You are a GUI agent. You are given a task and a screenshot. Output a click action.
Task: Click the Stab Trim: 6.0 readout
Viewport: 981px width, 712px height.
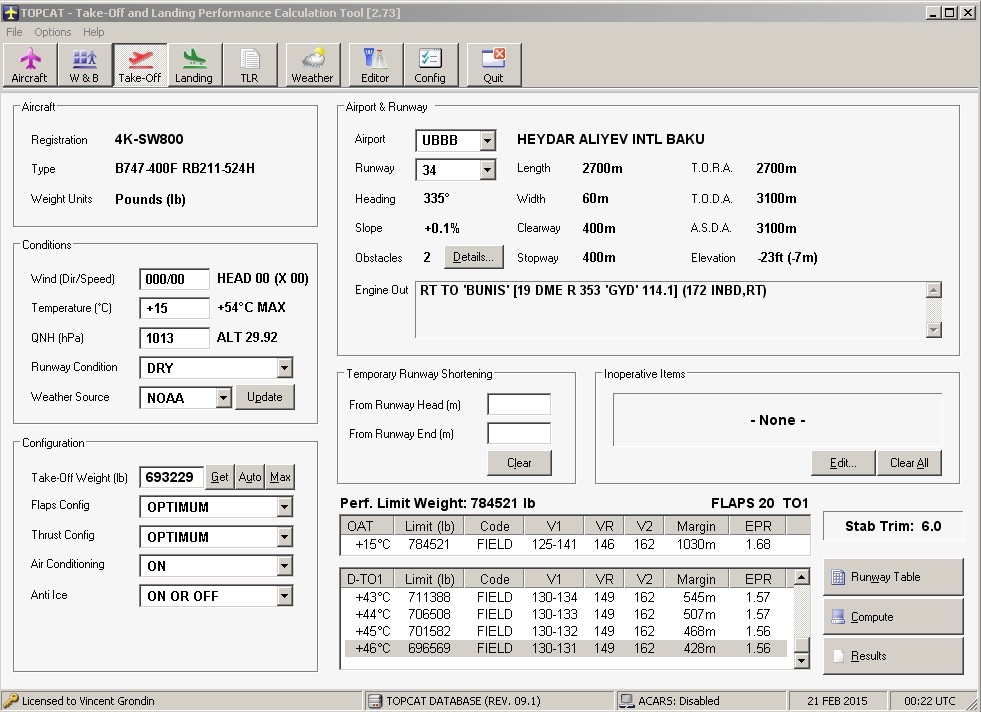point(893,526)
